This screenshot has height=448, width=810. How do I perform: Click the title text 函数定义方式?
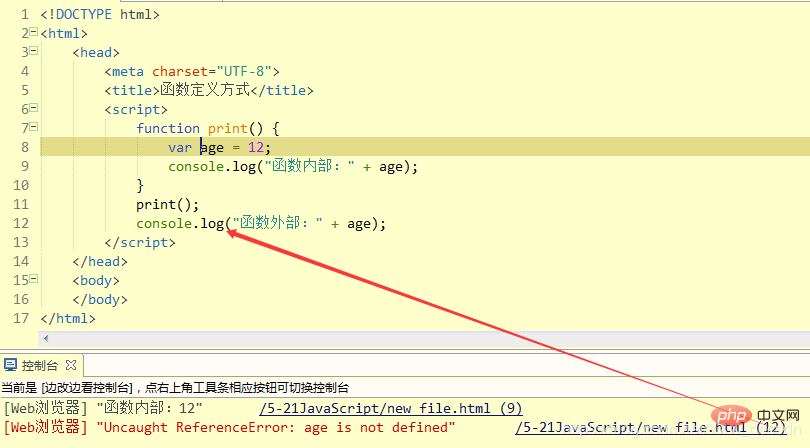(x=203, y=91)
